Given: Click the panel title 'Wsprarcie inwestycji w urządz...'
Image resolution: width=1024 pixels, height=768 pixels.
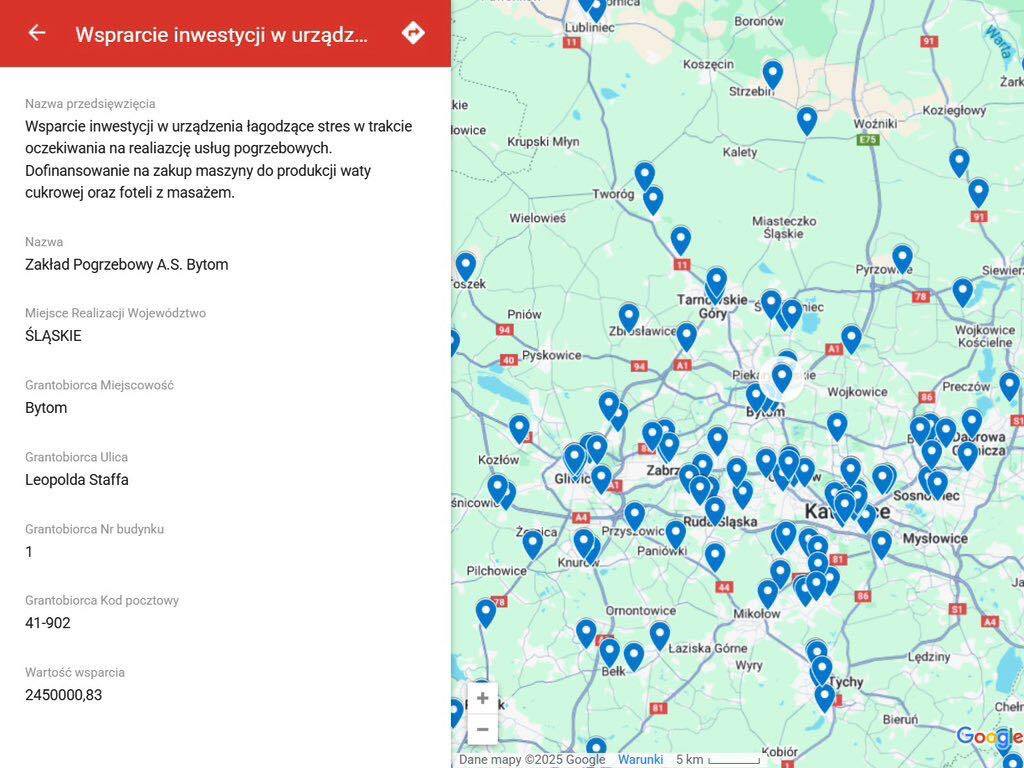Looking at the screenshot, I should tap(222, 34).
